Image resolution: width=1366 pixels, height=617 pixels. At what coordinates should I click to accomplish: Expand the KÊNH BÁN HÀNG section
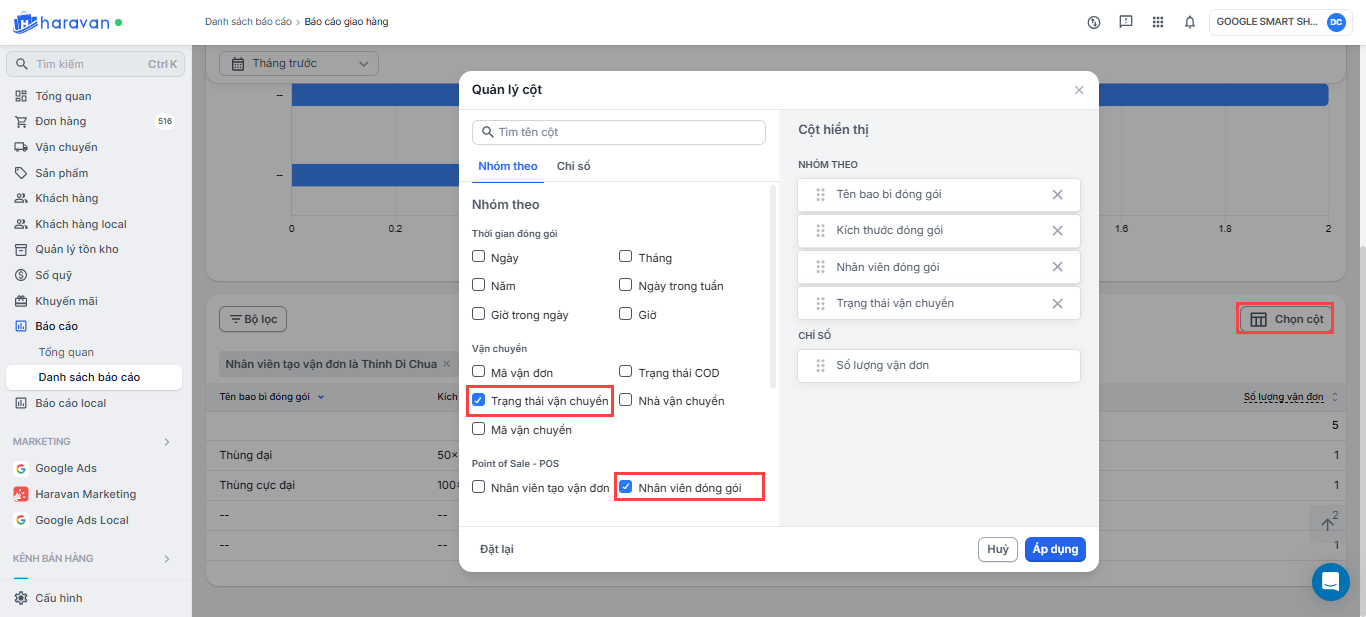click(167, 558)
